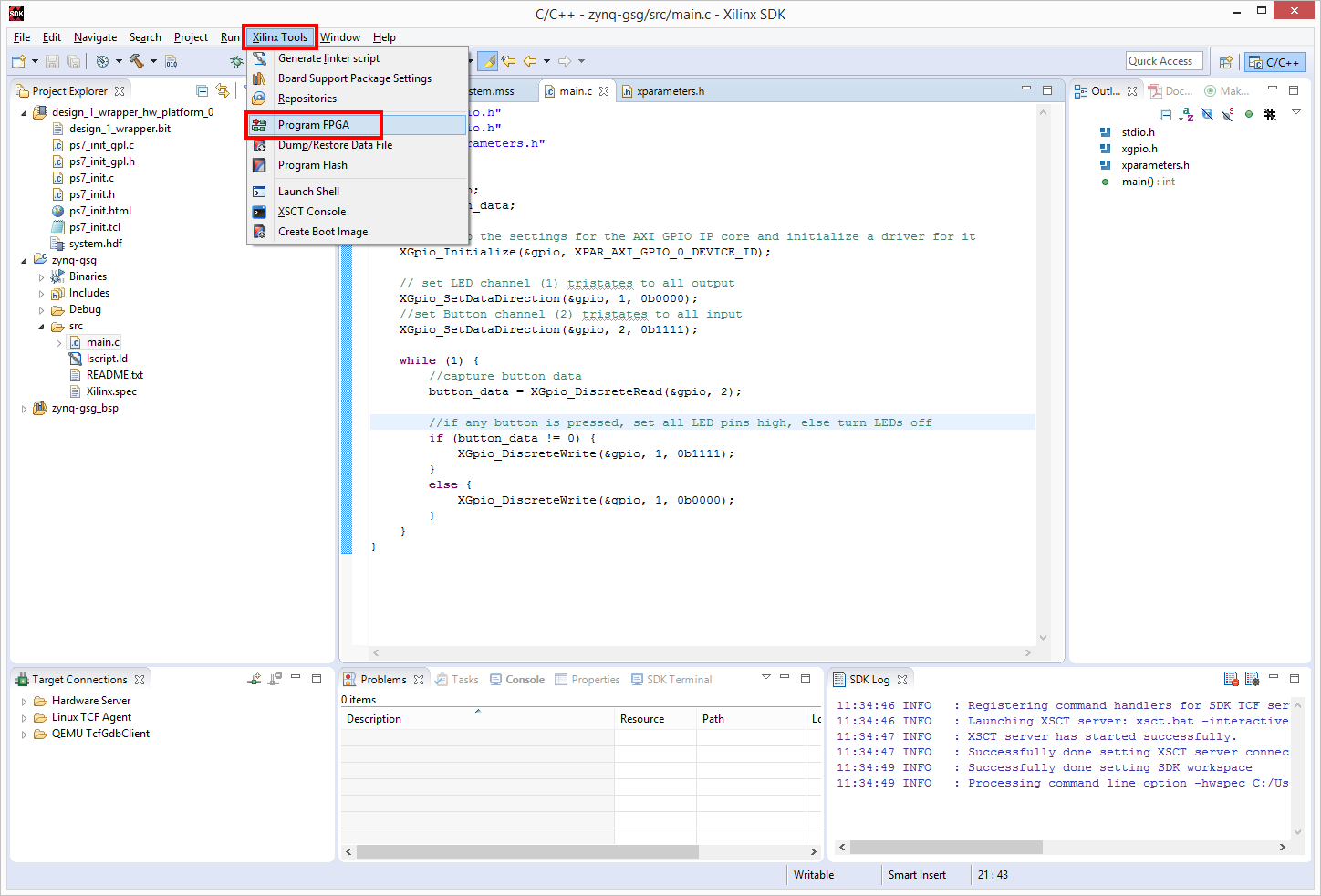The image size is (1321, 896).
Task: Toggle alphabetical sort in Outline
Action: tap(1186, 114)
